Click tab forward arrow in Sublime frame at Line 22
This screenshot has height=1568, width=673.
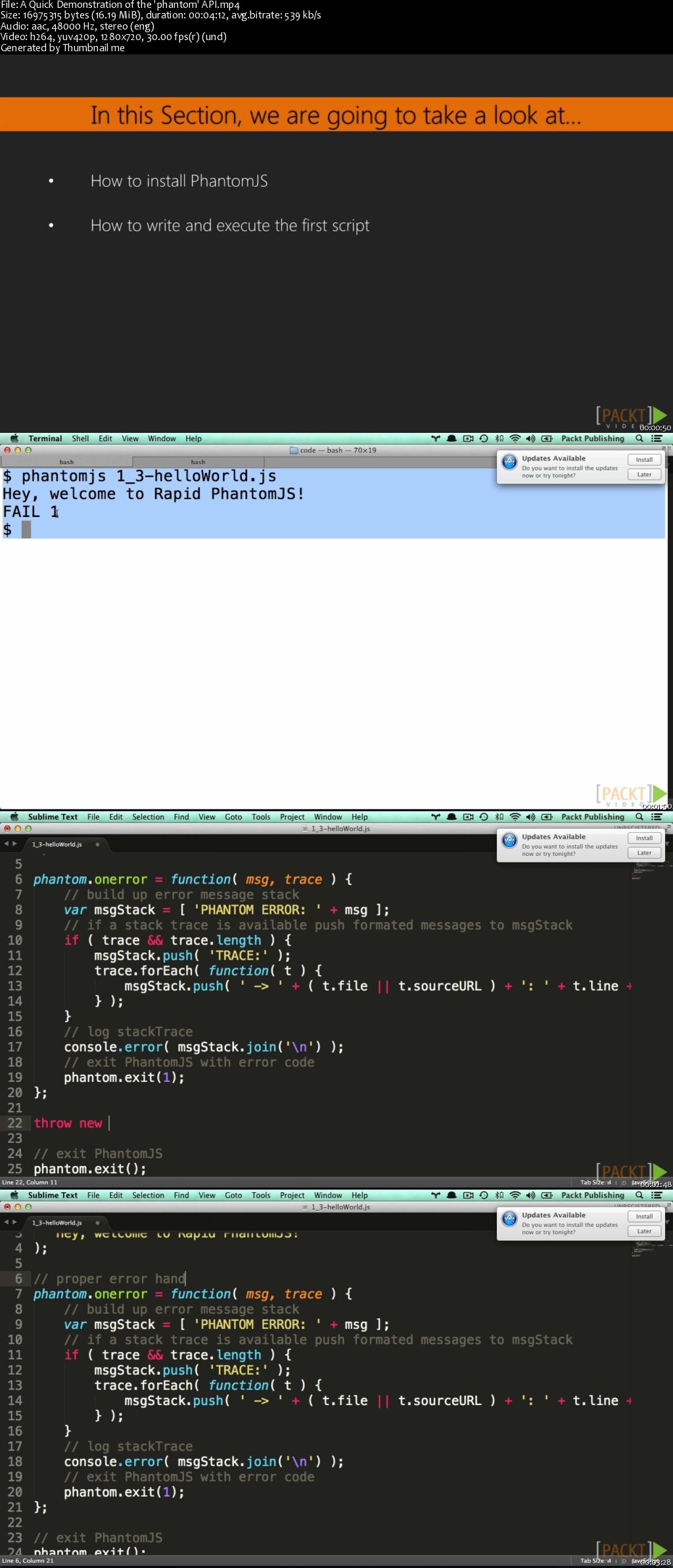click(14, 844)
